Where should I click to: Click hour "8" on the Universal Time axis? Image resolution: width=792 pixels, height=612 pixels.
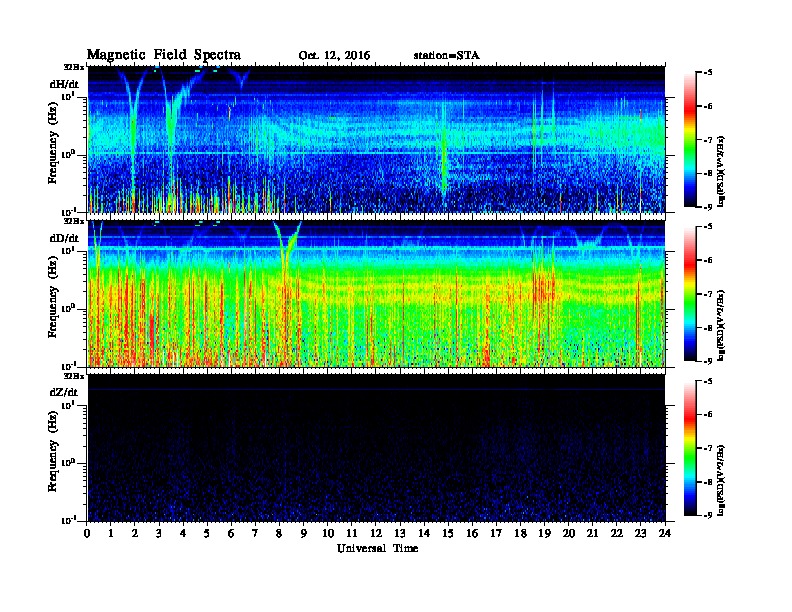click(279, 533)
